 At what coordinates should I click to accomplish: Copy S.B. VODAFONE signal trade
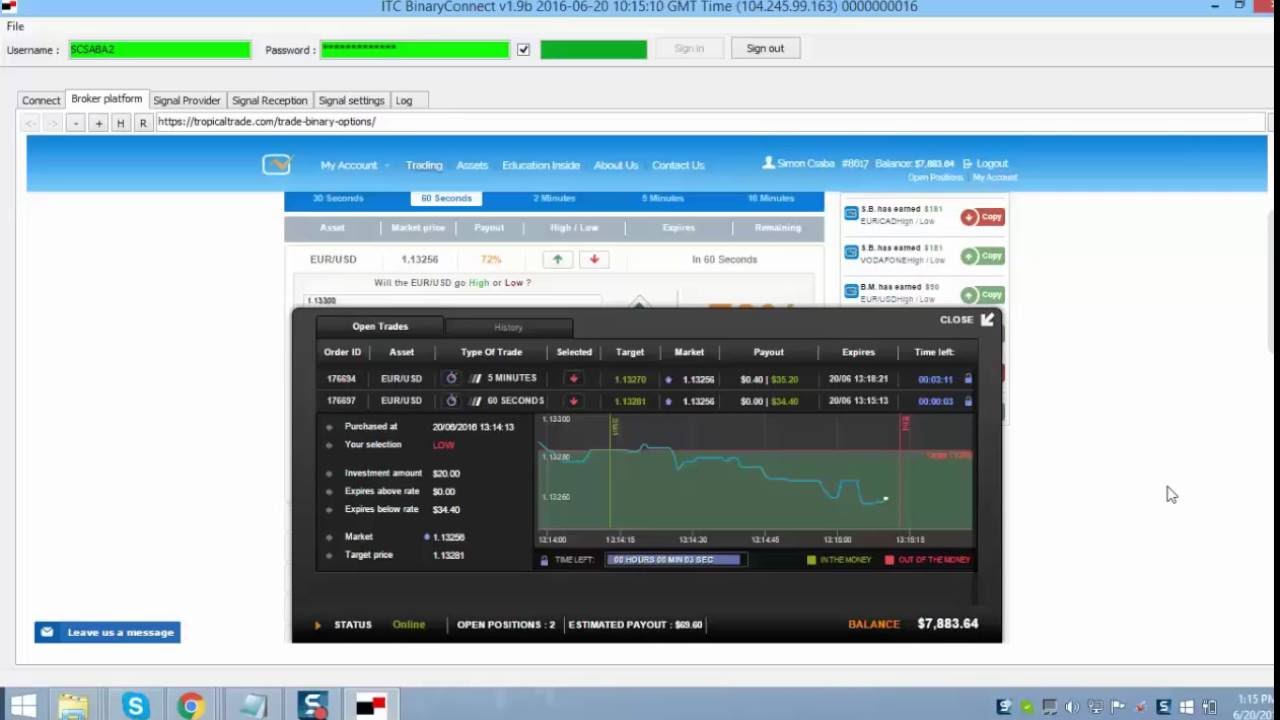[x=983, y=256]
